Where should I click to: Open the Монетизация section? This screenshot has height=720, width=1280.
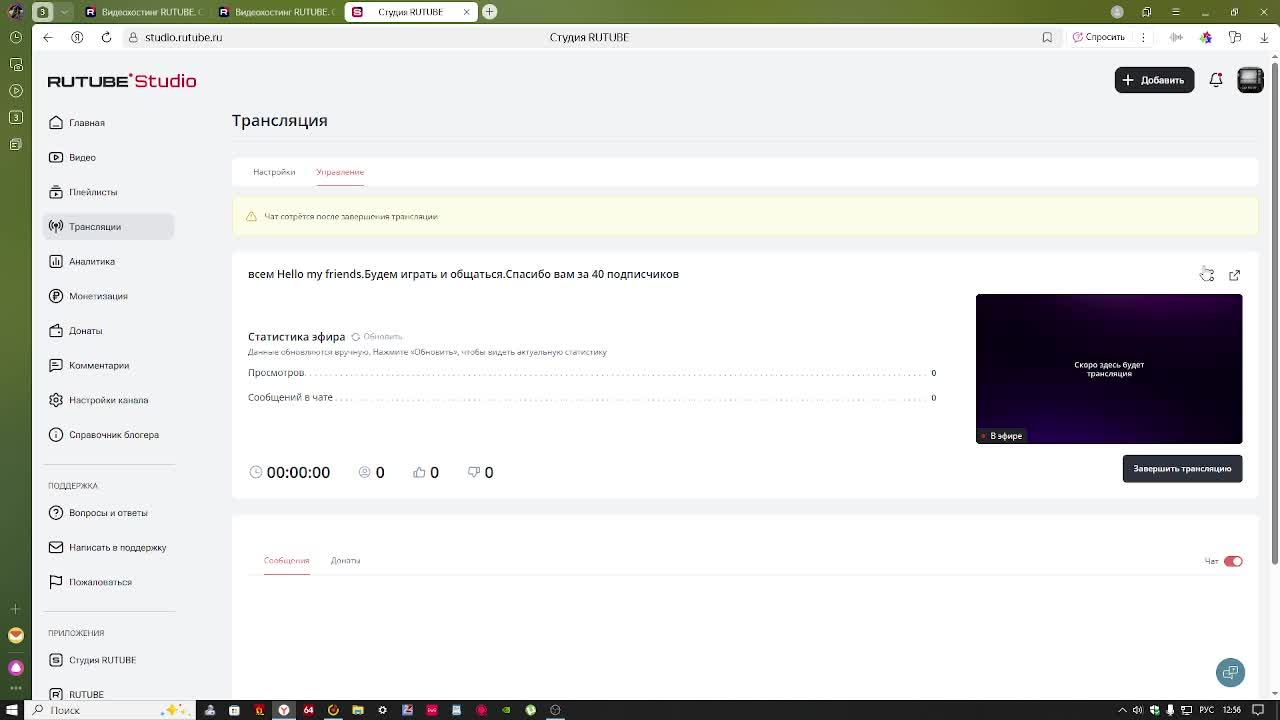[x=108, y=296]
